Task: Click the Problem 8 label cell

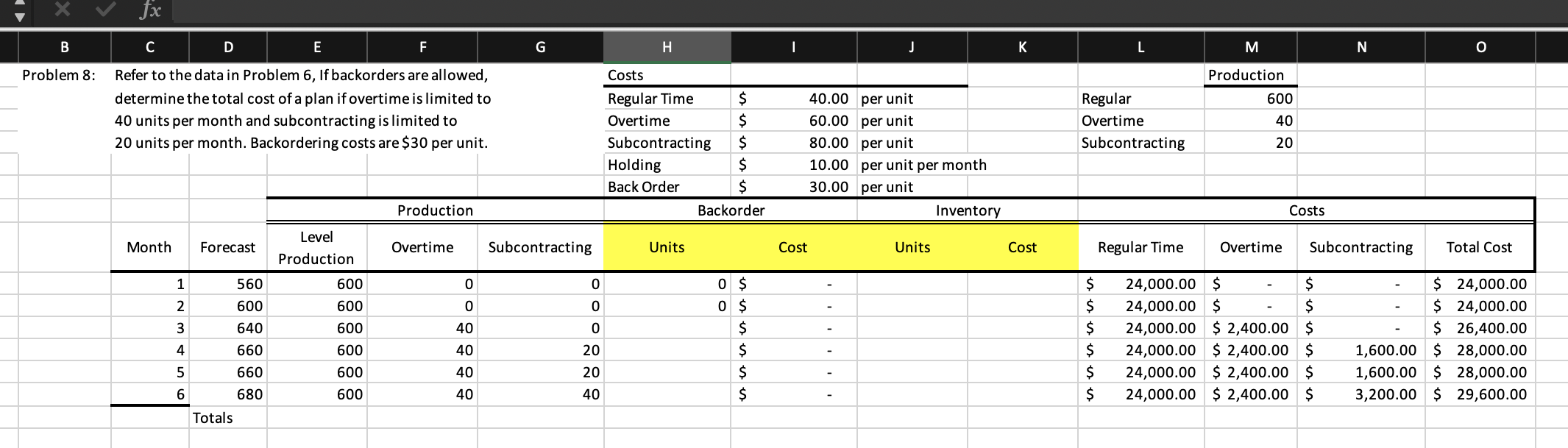Action: [x=58, y=74]
